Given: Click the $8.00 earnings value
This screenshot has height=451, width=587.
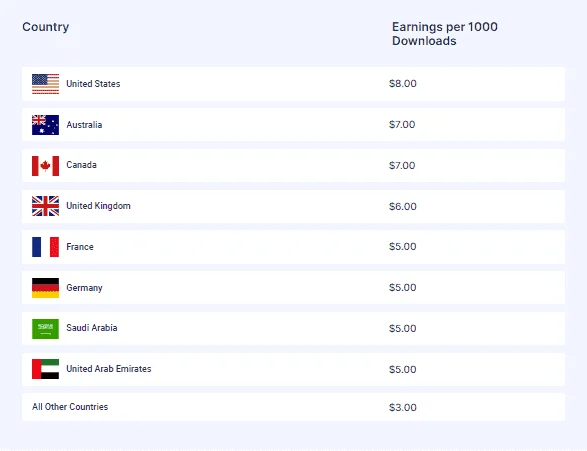Looking at the screenshot, I should 403,83.
